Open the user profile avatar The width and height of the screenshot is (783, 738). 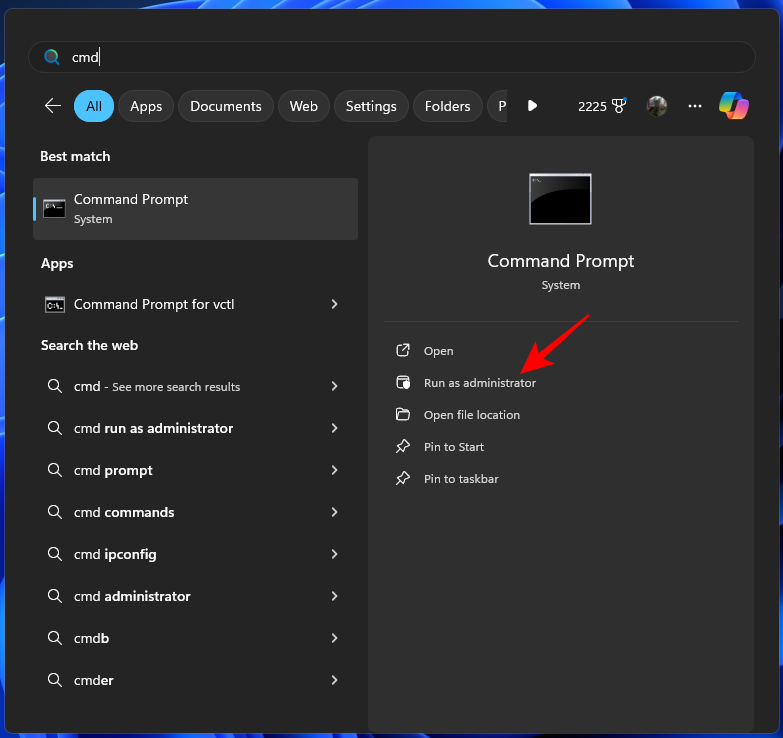click(657, 106)
